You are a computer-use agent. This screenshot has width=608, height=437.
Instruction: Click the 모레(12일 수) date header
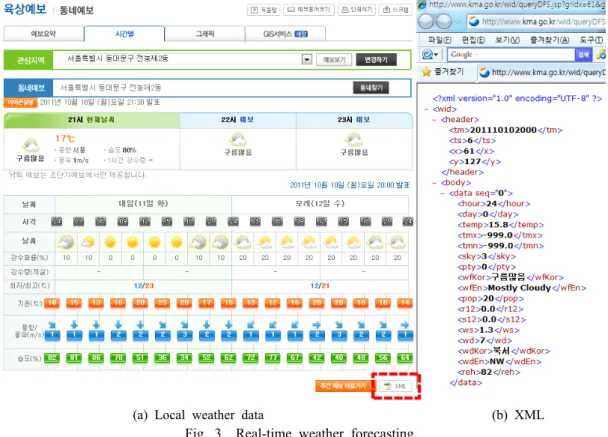click(x=320, y=204)
